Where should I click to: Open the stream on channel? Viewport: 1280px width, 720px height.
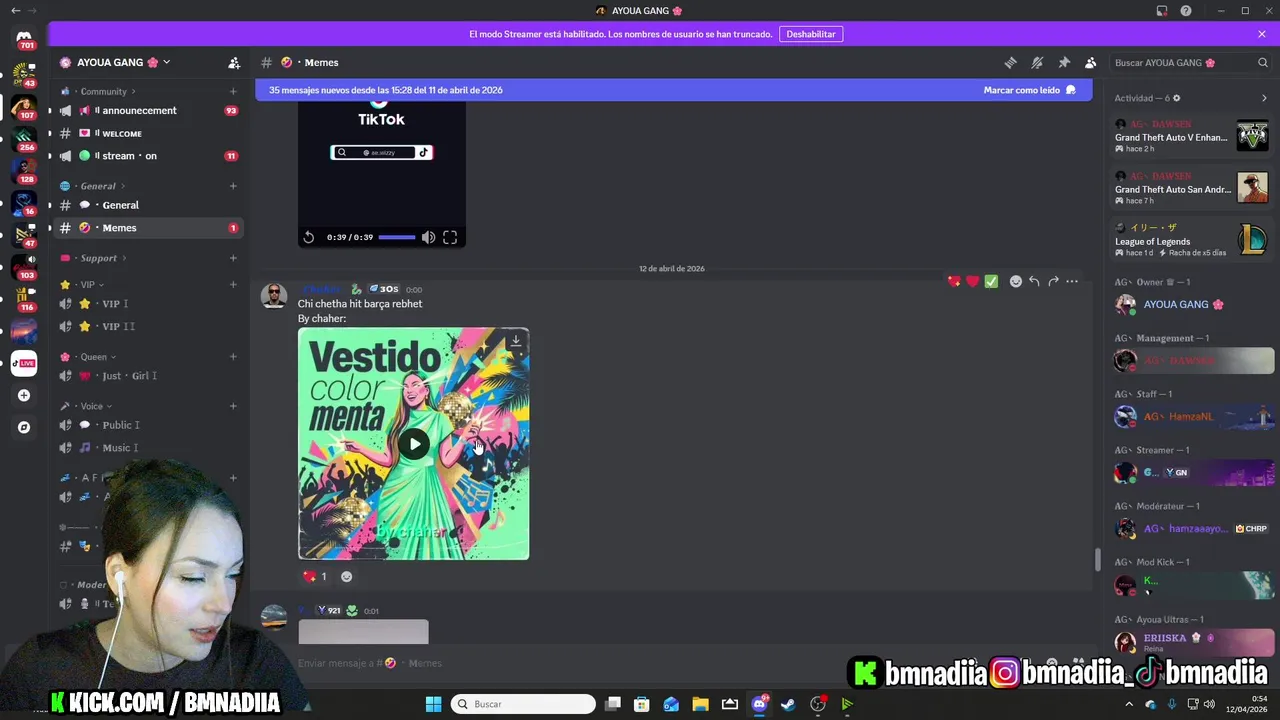(149, 156)
